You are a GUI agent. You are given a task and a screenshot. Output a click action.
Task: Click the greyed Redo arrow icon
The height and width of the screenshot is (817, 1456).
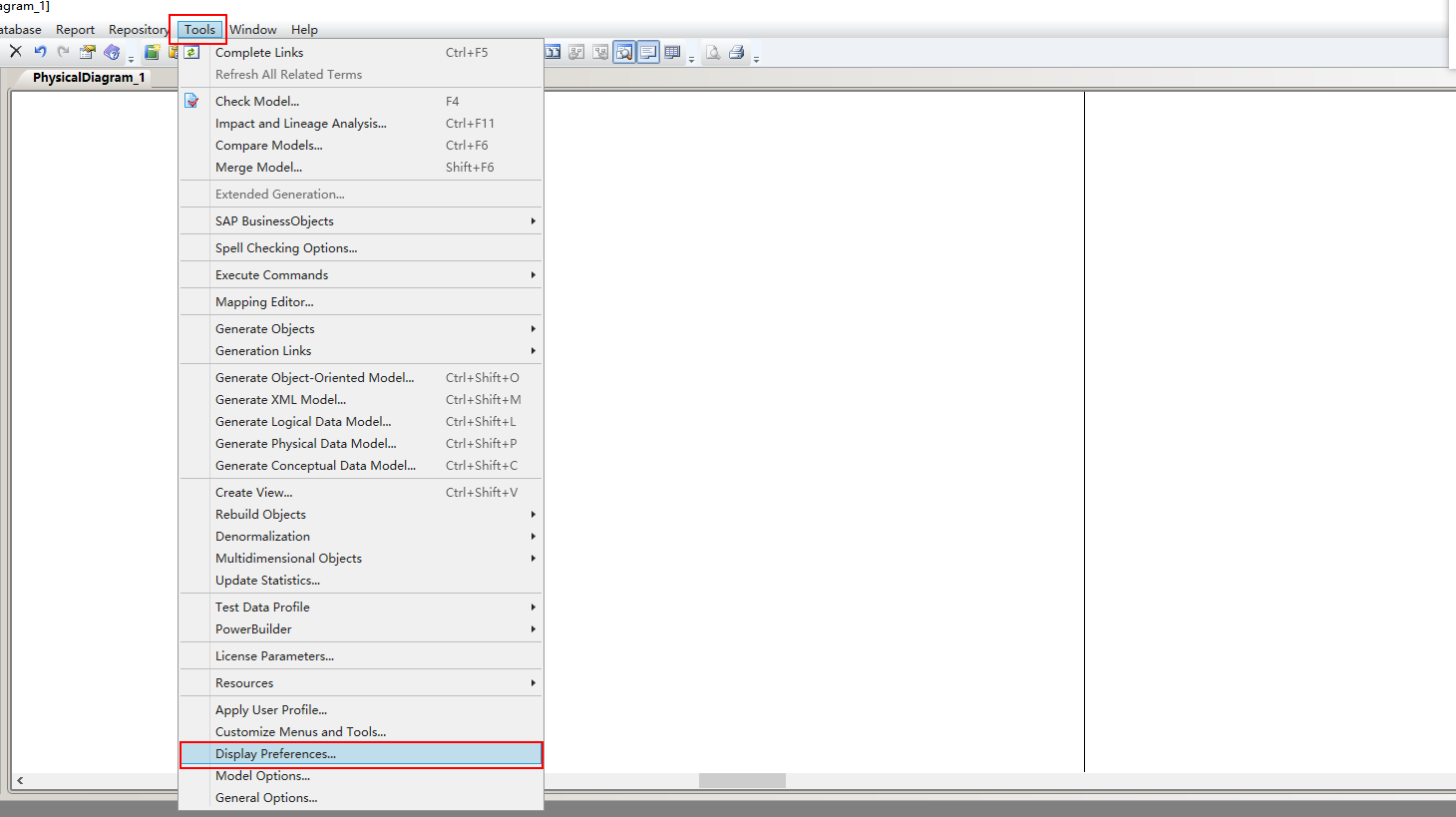tap(64, 52)
